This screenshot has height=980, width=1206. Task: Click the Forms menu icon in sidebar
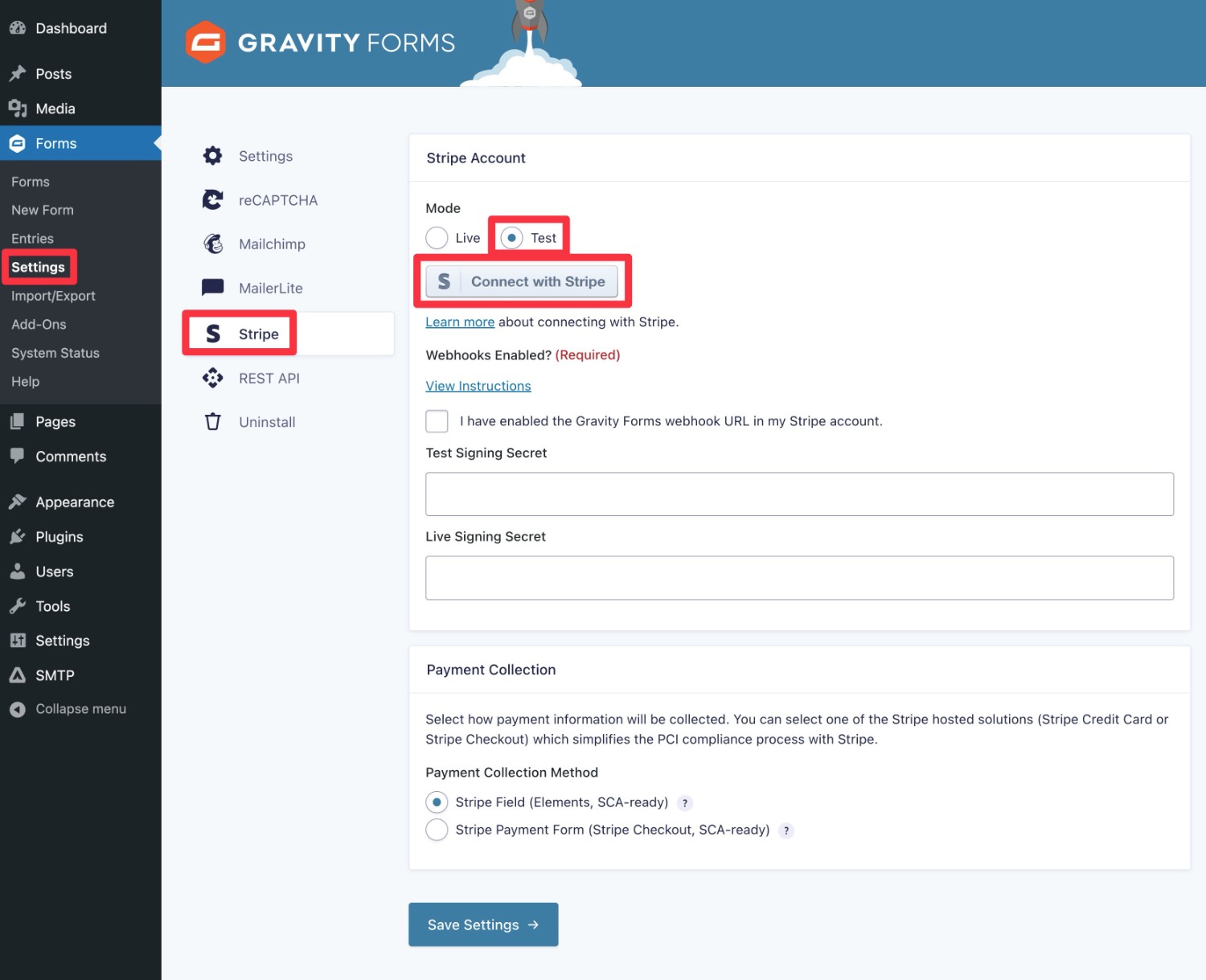point(18,143)
